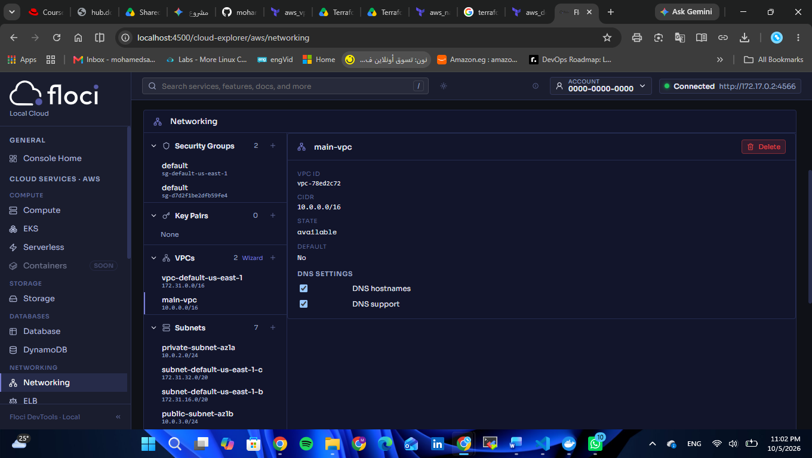Add a new security group

click(273, 146)
